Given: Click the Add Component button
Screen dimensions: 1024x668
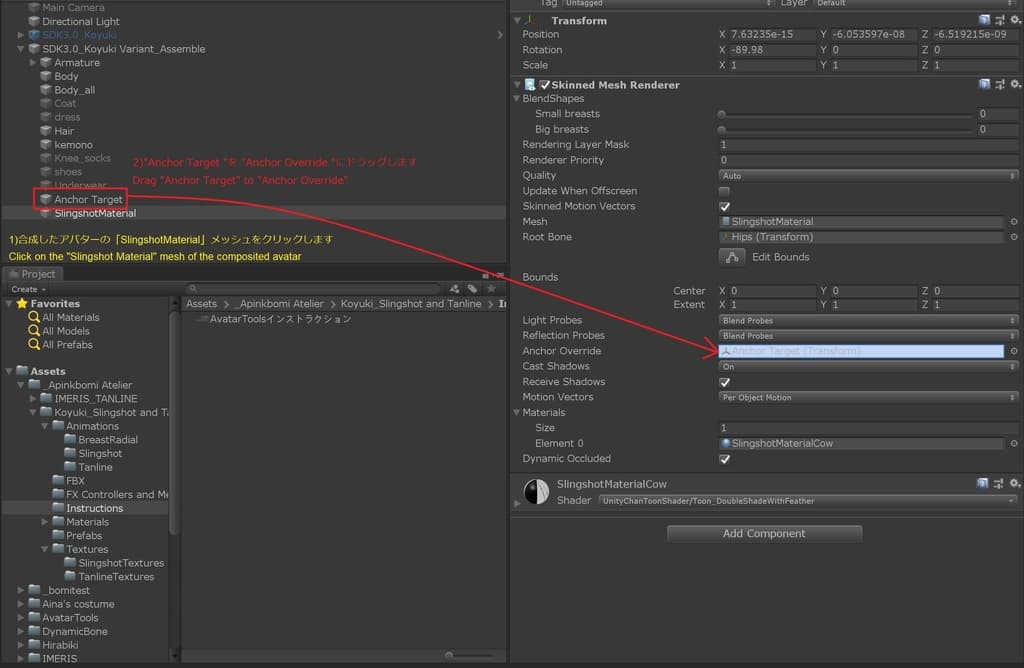Looking at the screenshot, I should click(764, 534).
